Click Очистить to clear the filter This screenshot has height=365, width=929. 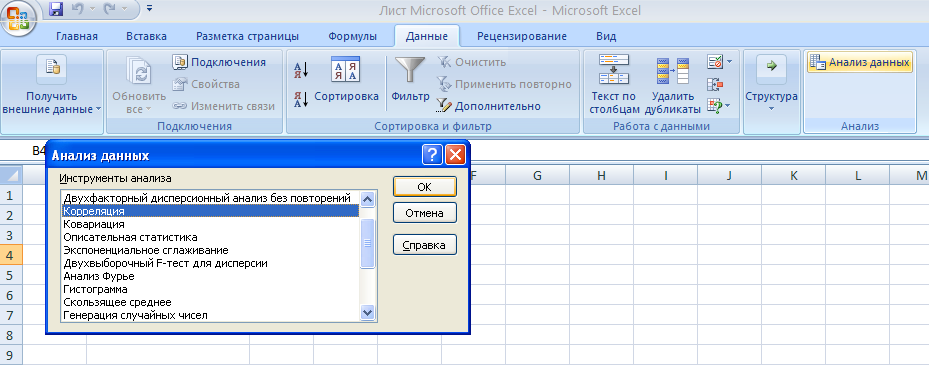coord(472,62)
